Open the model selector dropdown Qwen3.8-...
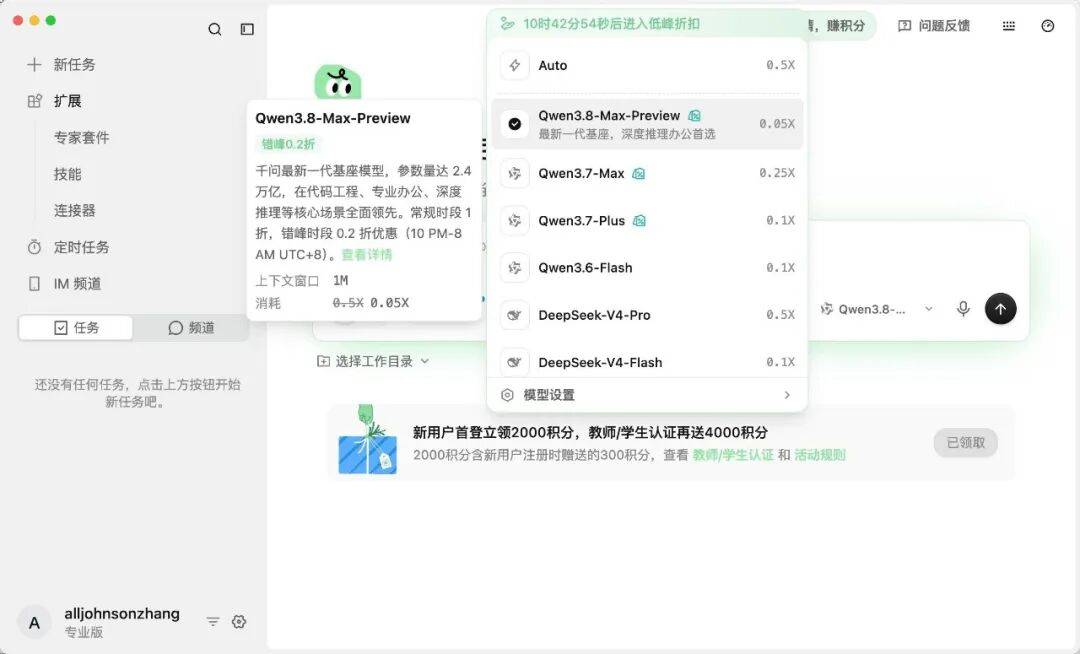1080x654 pixels. point(876,309)
